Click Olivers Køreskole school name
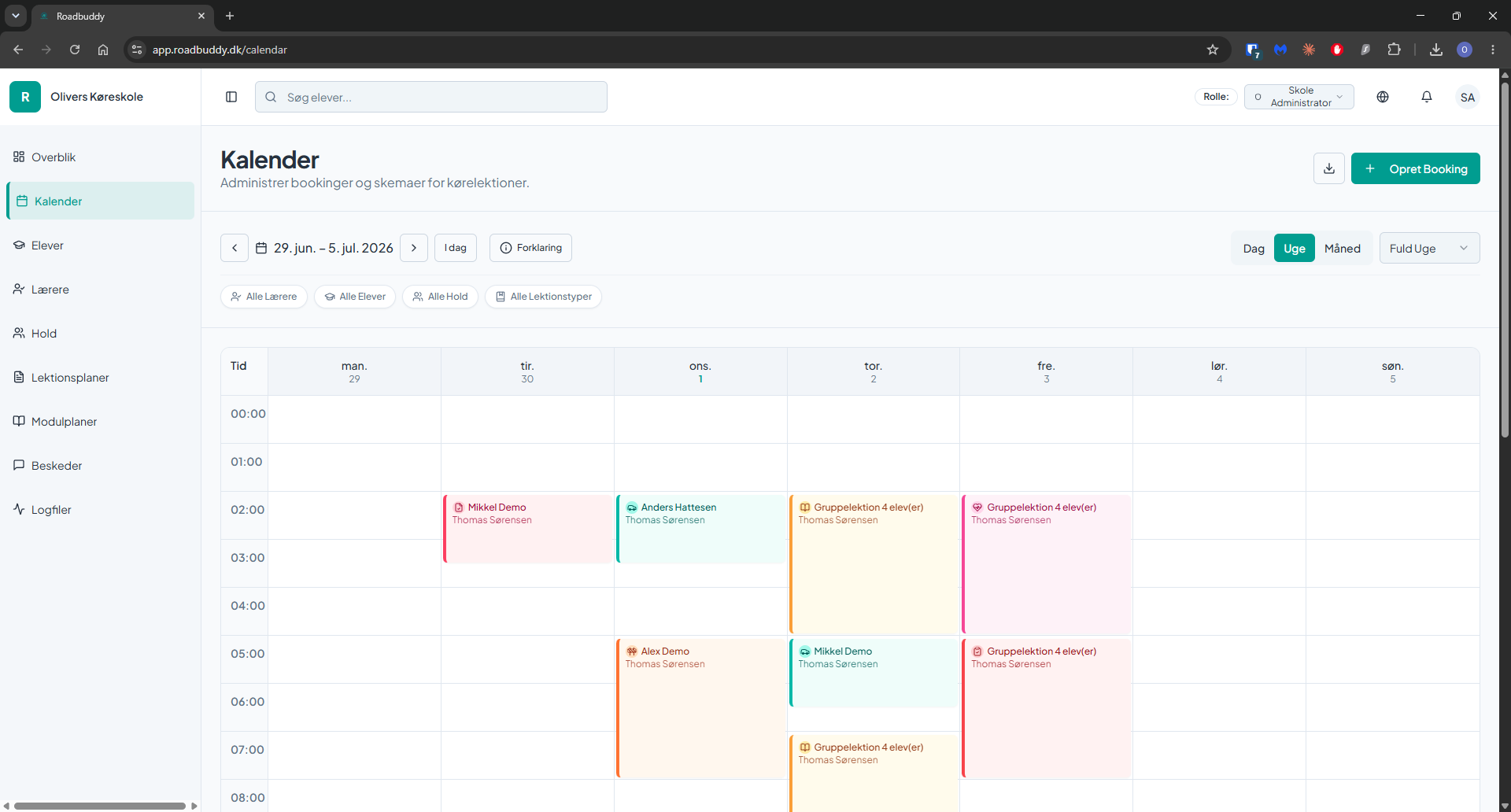 pyautogui.click(x=97, y=97)
